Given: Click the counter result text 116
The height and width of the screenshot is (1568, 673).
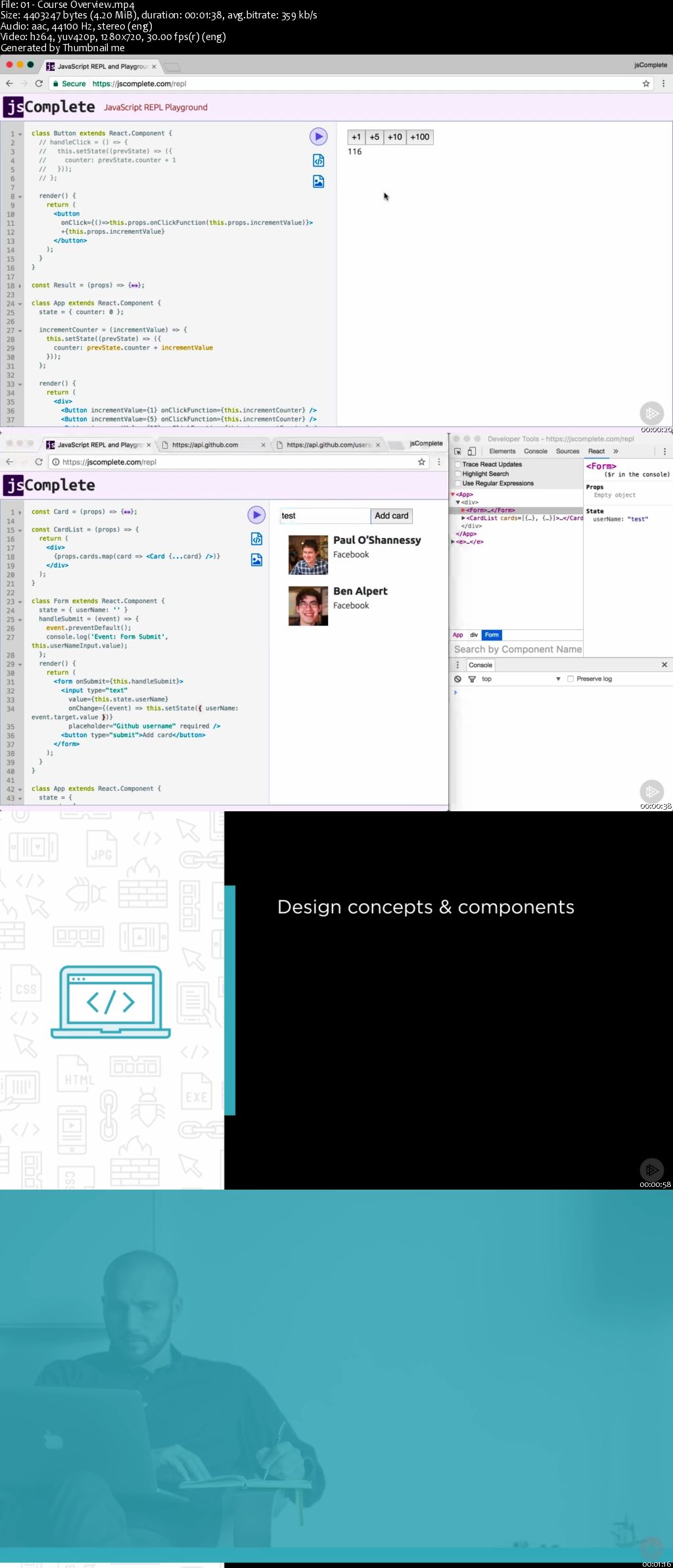Looking at the screenshot, I should tap(355, 152).
